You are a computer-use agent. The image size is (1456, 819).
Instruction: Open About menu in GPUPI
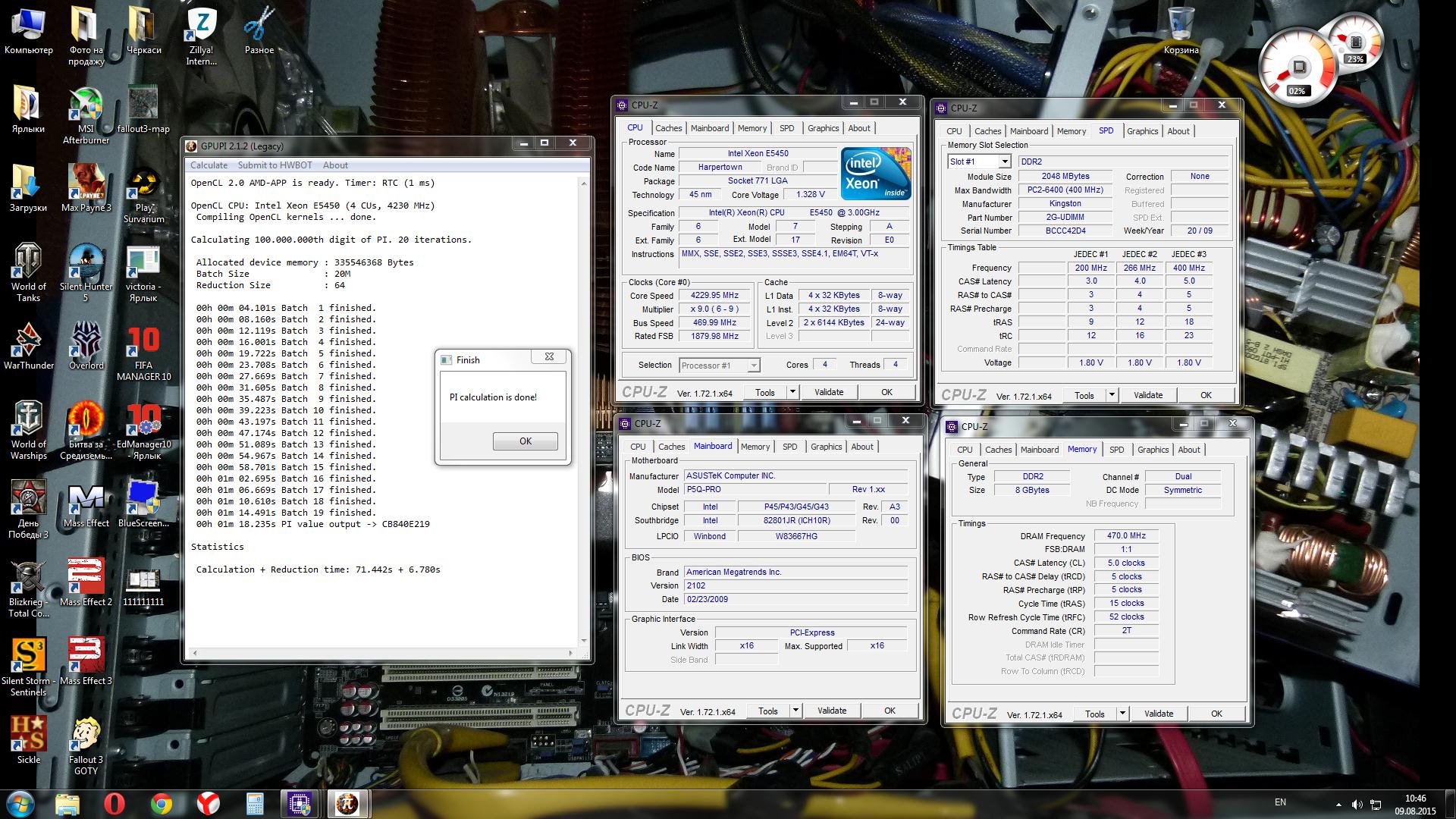335,165
